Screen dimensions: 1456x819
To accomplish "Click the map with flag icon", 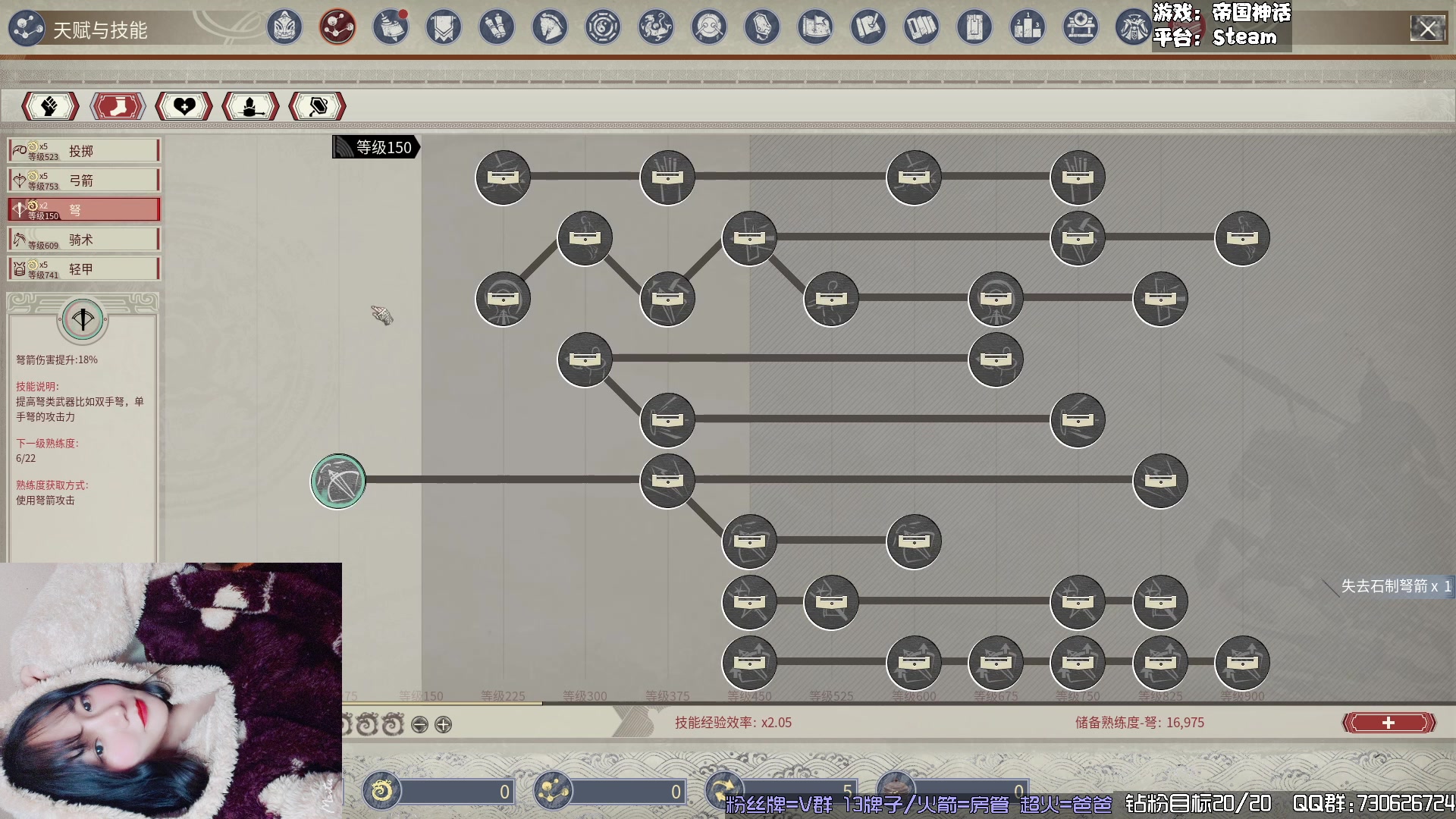I will [x=815, y=28].
